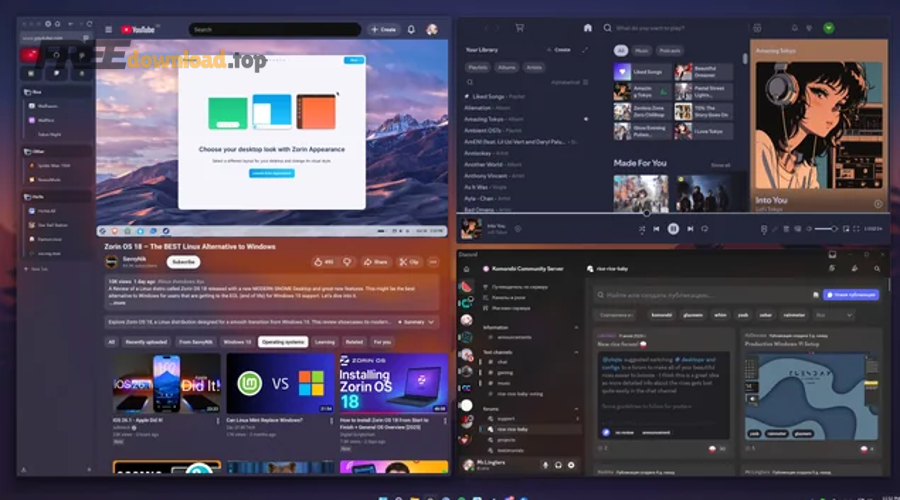The width and height of the screenshot is (900, 500).
Task: Open the YouTube hamburger guide menu
Action: pyautogui.click(x=109, y=30)
